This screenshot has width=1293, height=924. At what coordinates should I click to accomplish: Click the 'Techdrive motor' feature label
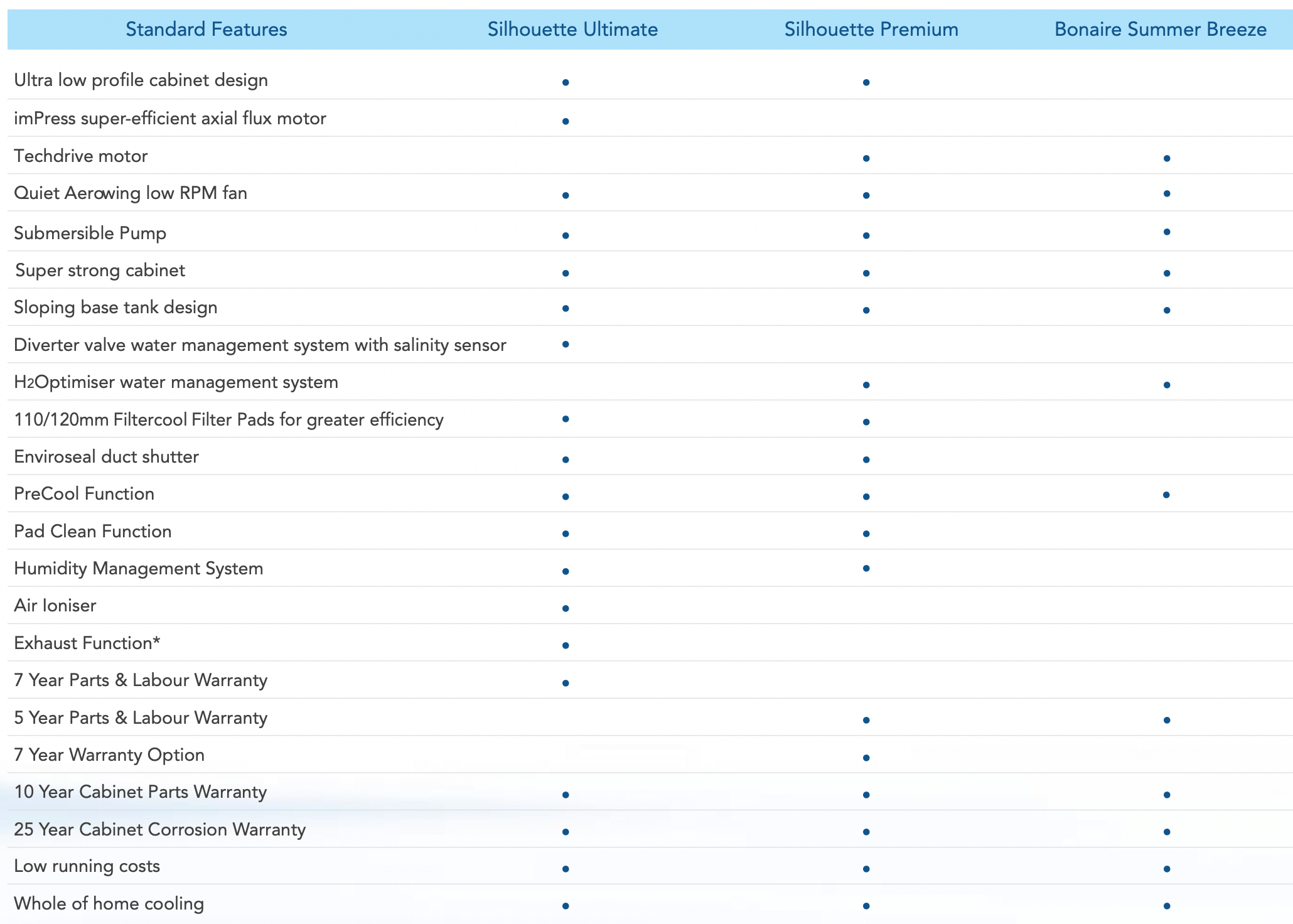pyautogui.click(x=81, y=156)
